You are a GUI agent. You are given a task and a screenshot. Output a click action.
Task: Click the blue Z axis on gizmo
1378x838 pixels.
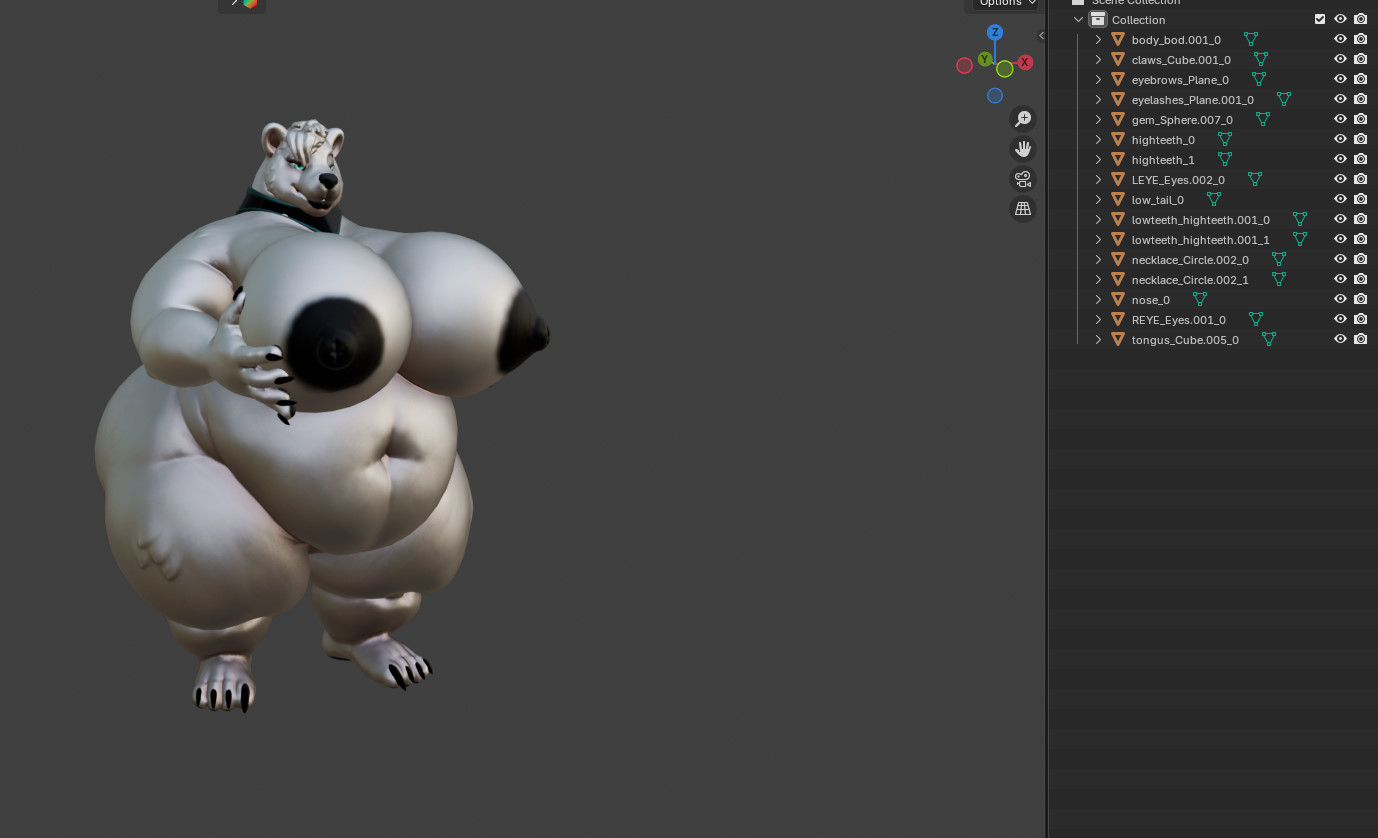[x=995, y=32]
